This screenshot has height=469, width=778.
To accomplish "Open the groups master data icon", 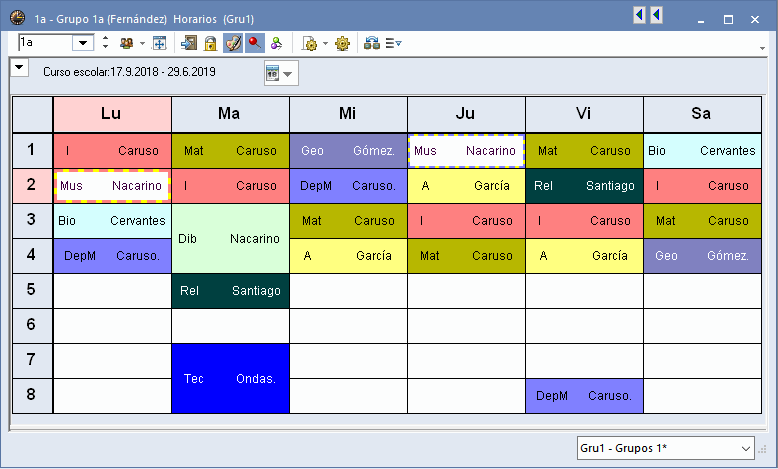I will (x=127, y=44).
